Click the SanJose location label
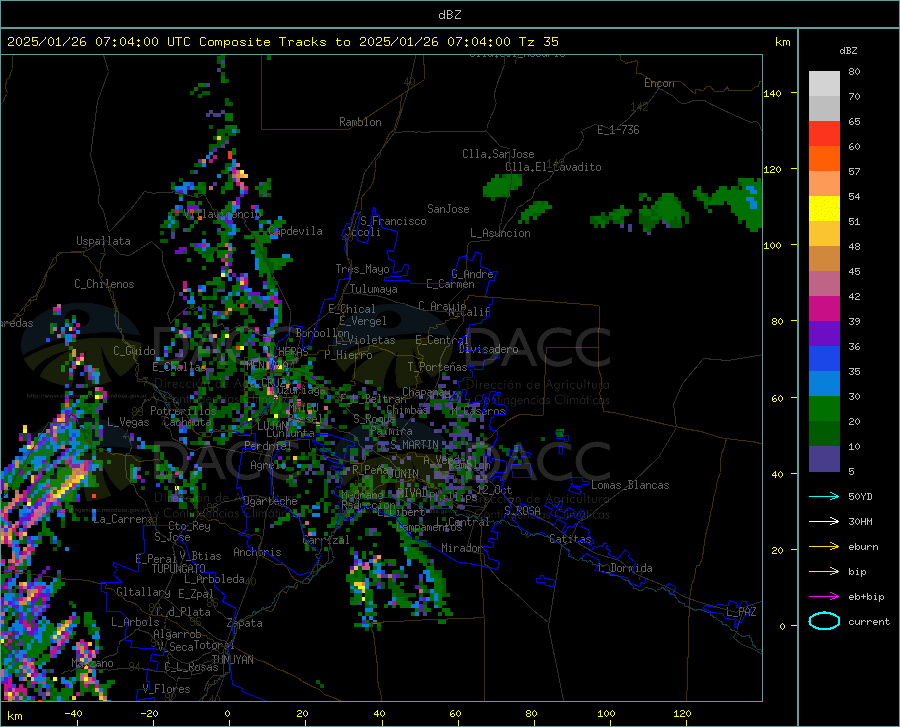 [x=448, y=209]
